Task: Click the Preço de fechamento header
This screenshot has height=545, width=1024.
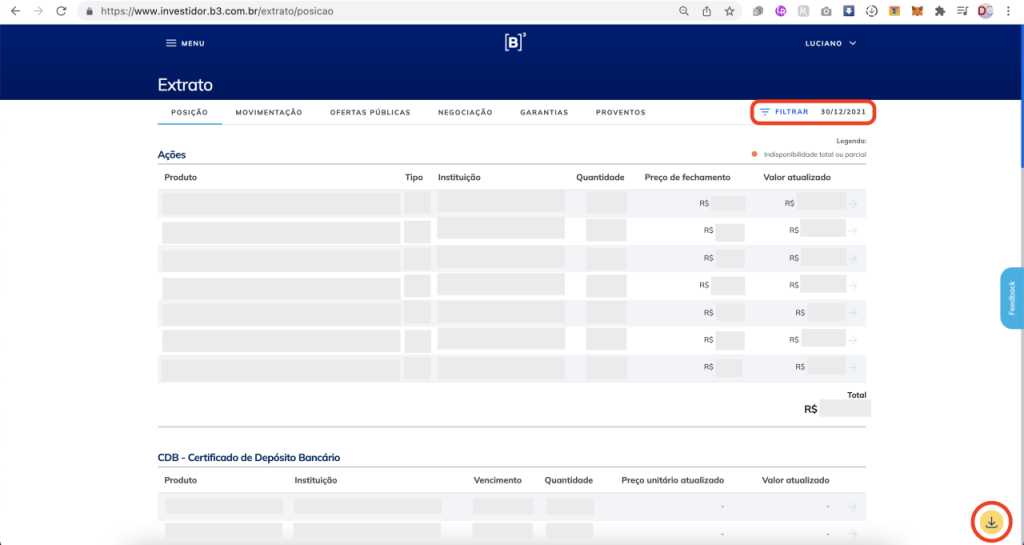Action: tap(687, 178)
